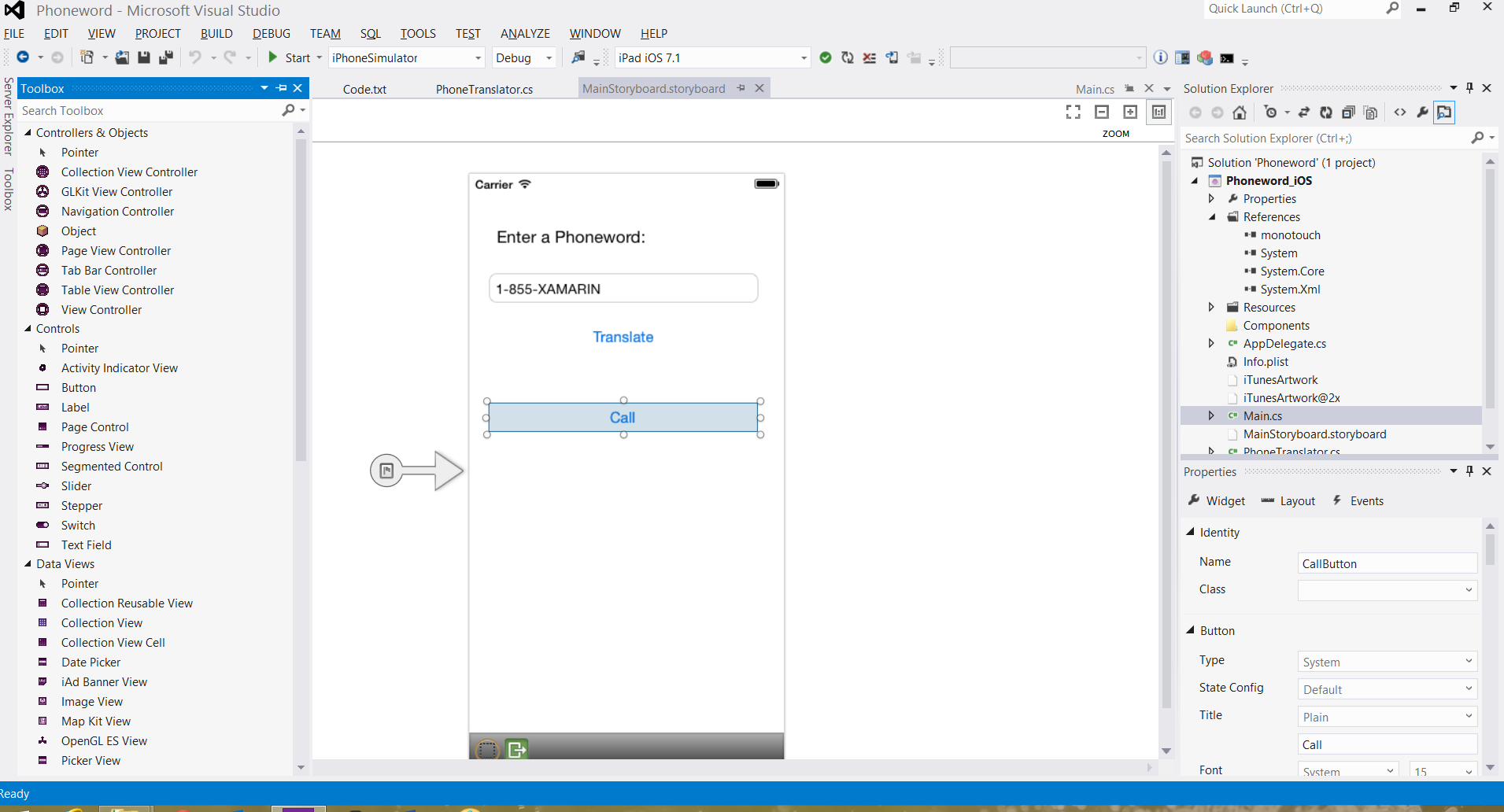
Task: Switch to the PhoneTranslator.cs tab
Action: [484, 89]
